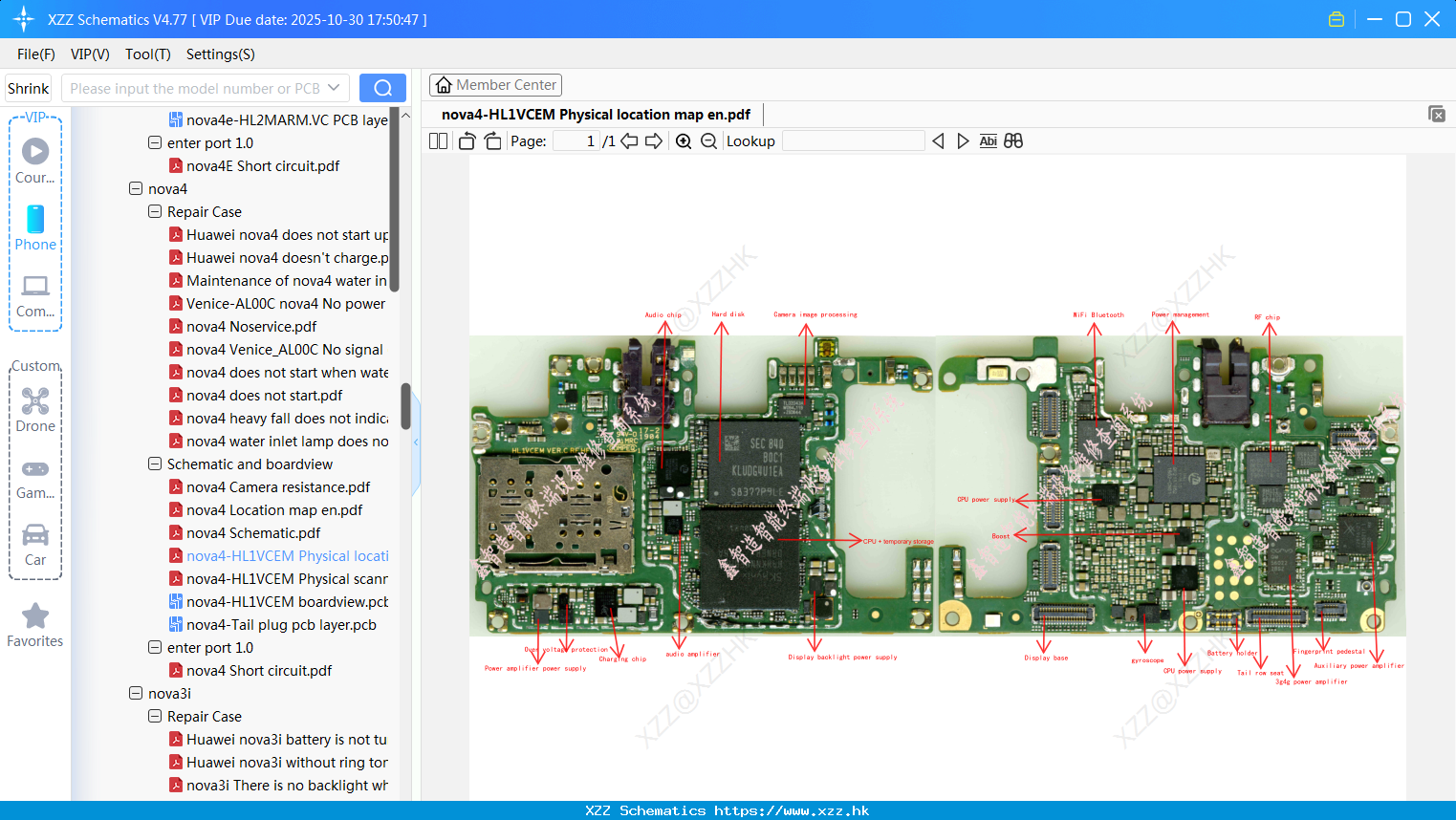Open the website link in status bar
Image resolution: width=1456 pixels, height=820 pixels.
click(792, 810)
